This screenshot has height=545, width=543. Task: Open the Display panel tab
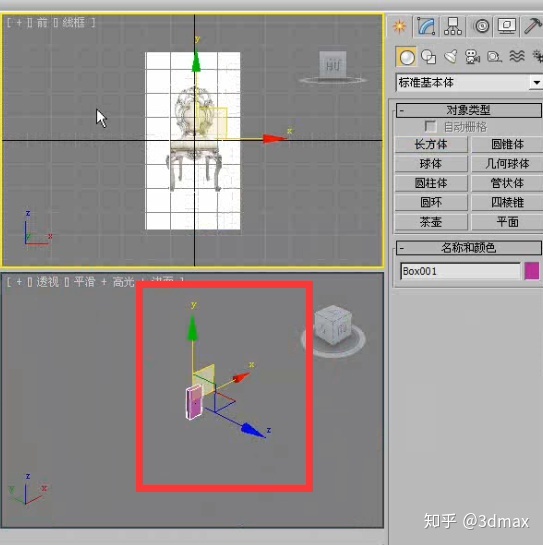coord(507,26)
